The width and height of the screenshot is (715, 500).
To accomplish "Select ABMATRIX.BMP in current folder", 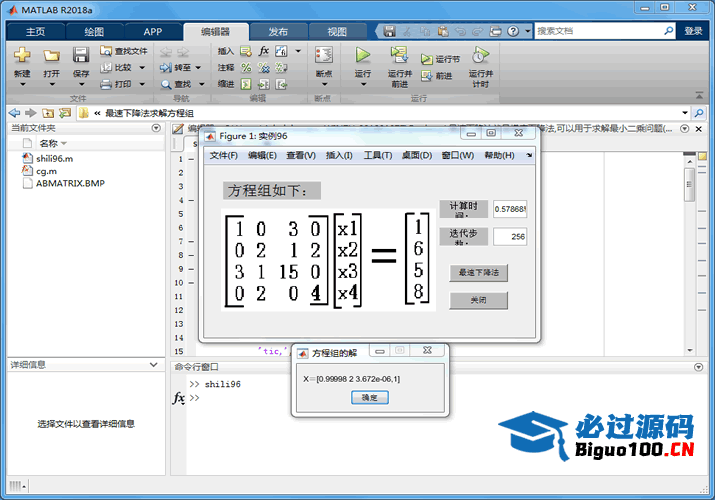I will 70,183.
